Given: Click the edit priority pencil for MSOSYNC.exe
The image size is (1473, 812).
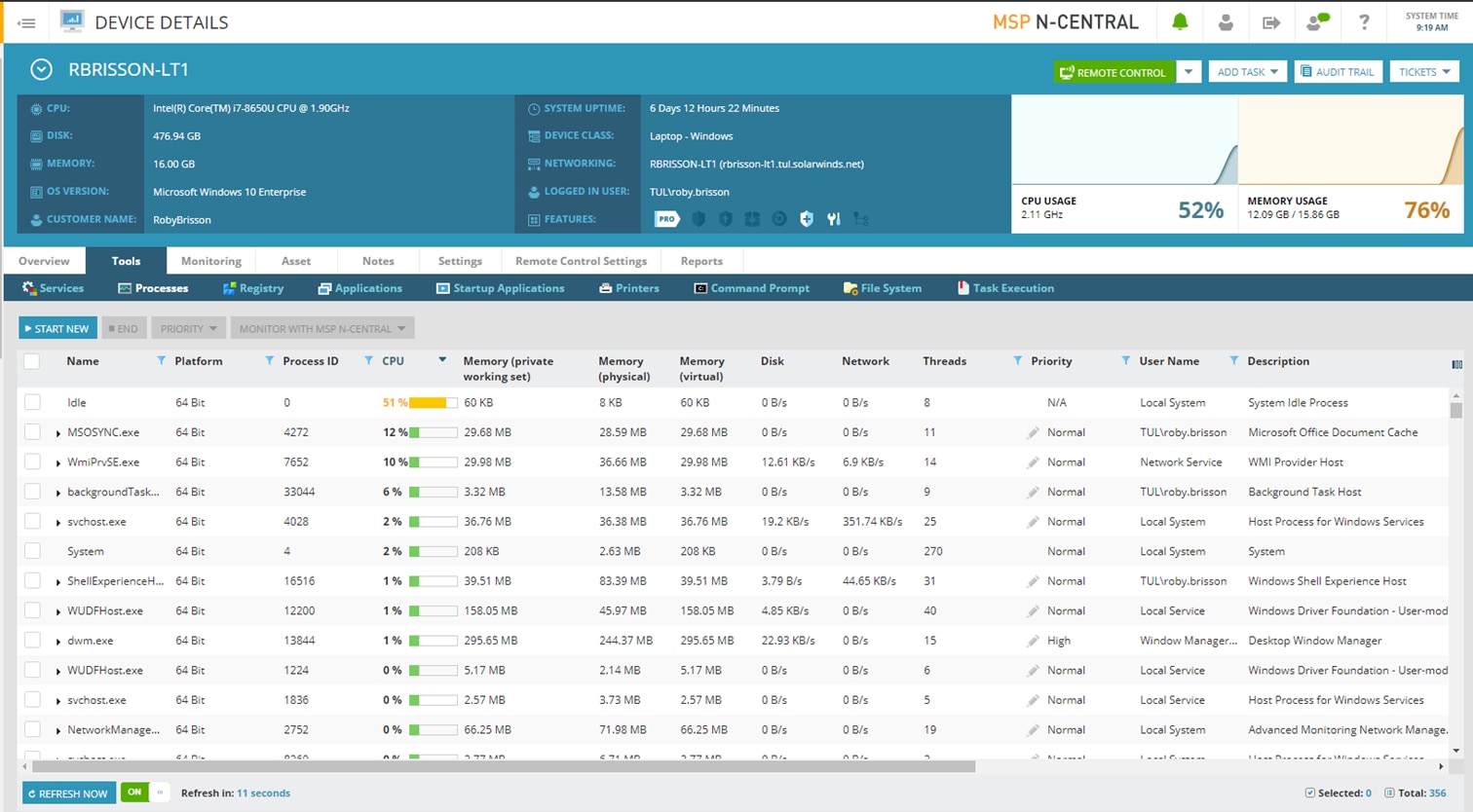Looking at the screenshot, I should 1033,432.
